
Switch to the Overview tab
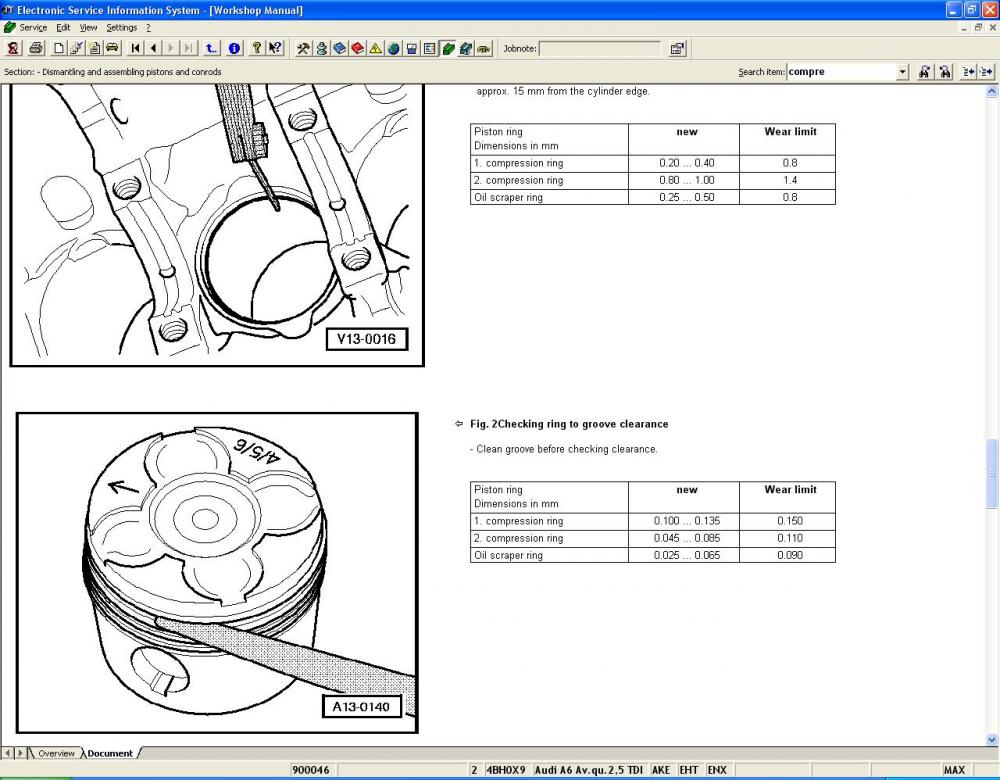point(55,753)
